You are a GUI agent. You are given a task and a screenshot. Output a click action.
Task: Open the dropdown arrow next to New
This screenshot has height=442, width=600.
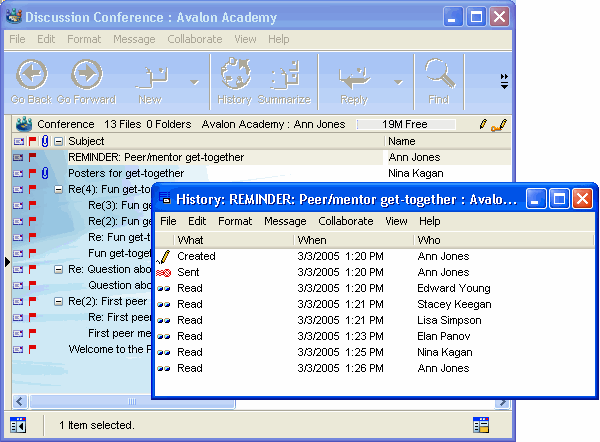(193, 82)
